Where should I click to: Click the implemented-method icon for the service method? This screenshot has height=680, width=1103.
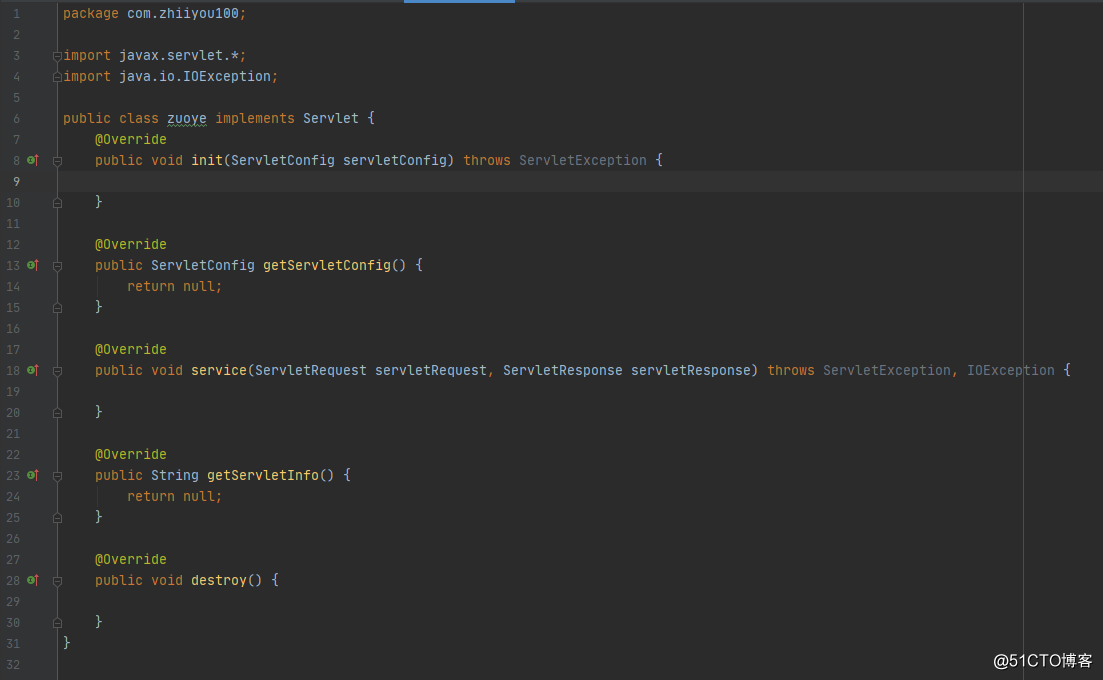[x=32, y=370]
